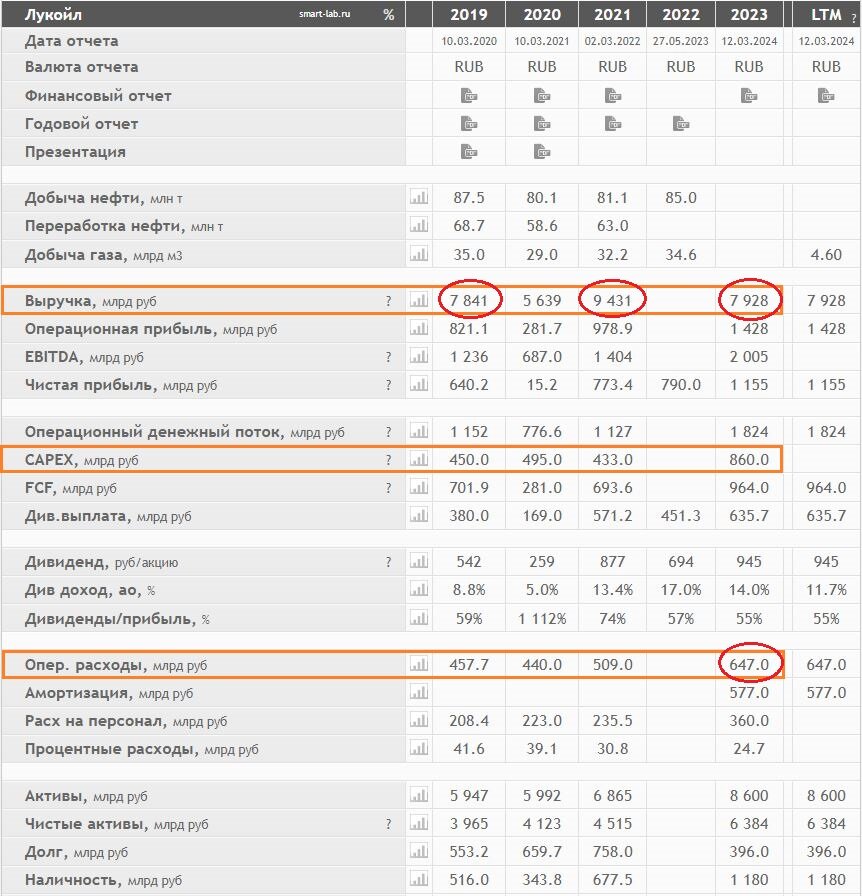The height and width of the screenshot is (896, 862).
Task: Show chart for Добыча нефти row
Action: point(419,198)
